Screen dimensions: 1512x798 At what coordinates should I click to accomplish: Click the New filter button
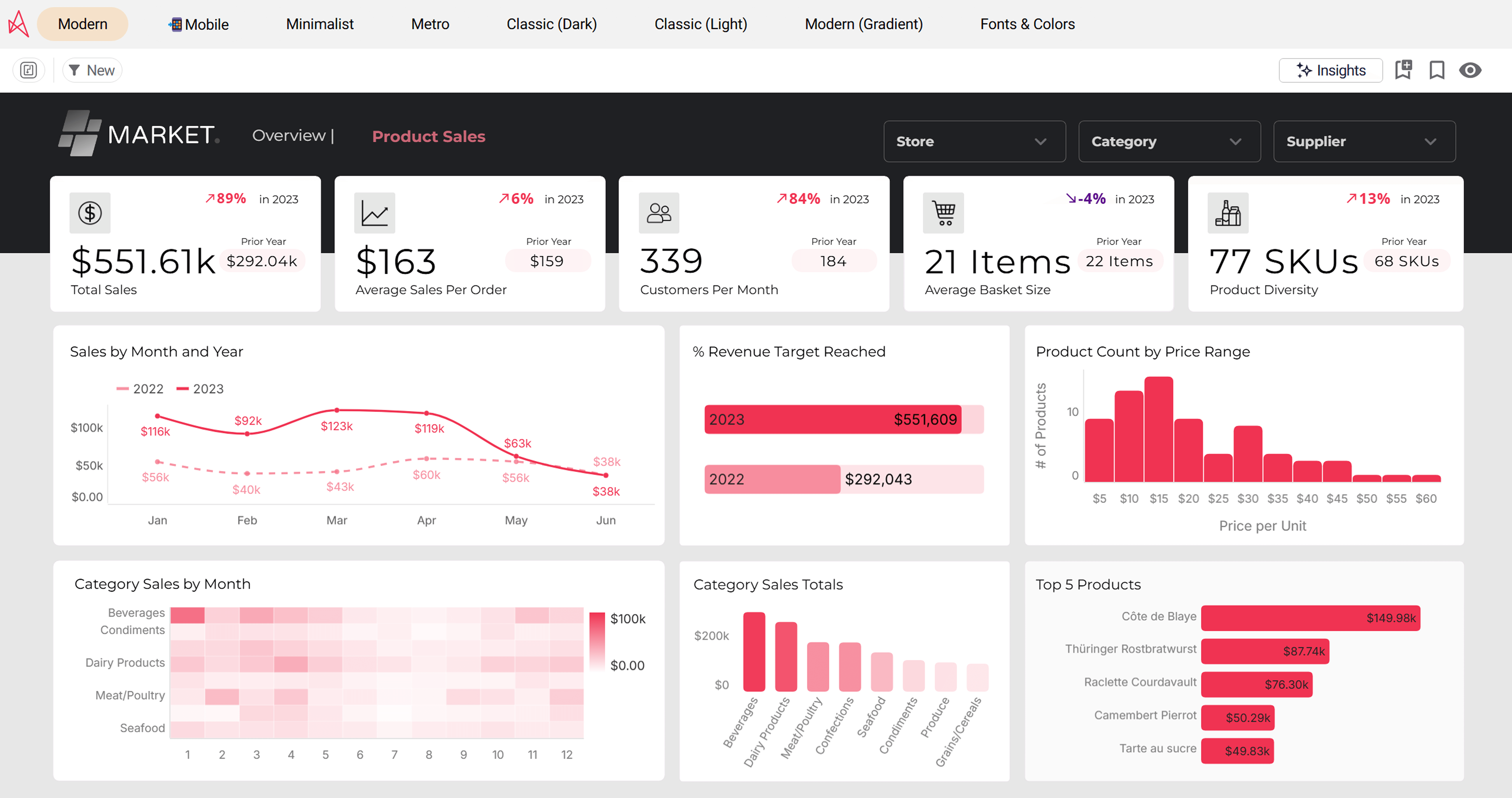(92, 71)
